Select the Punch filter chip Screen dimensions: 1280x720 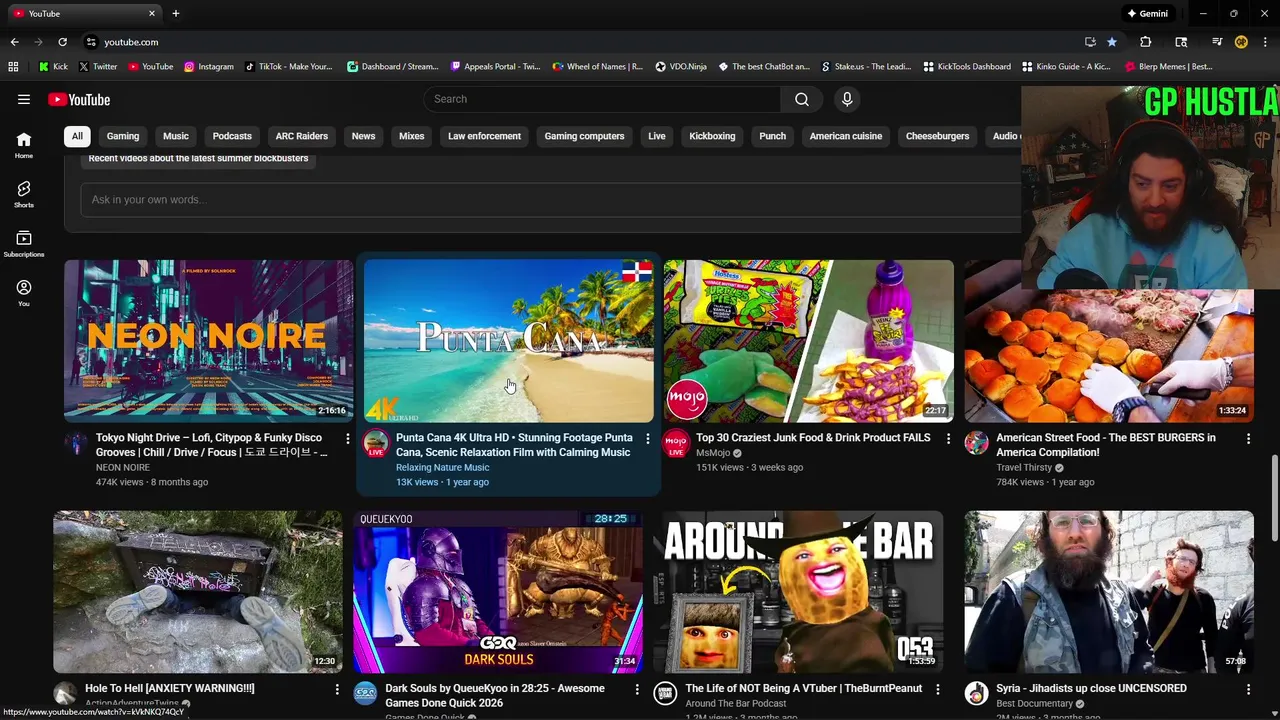(x=772, y=136)
